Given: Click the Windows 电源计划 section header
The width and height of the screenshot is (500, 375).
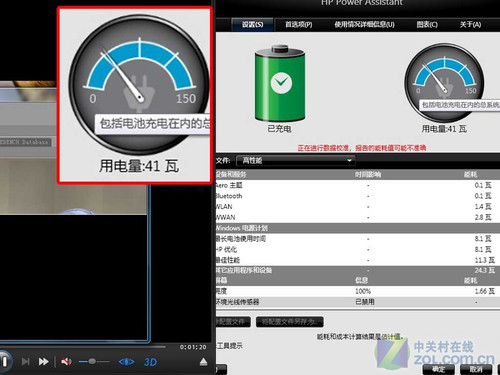Looking at the screenshot, I should (x=358, y=228).
